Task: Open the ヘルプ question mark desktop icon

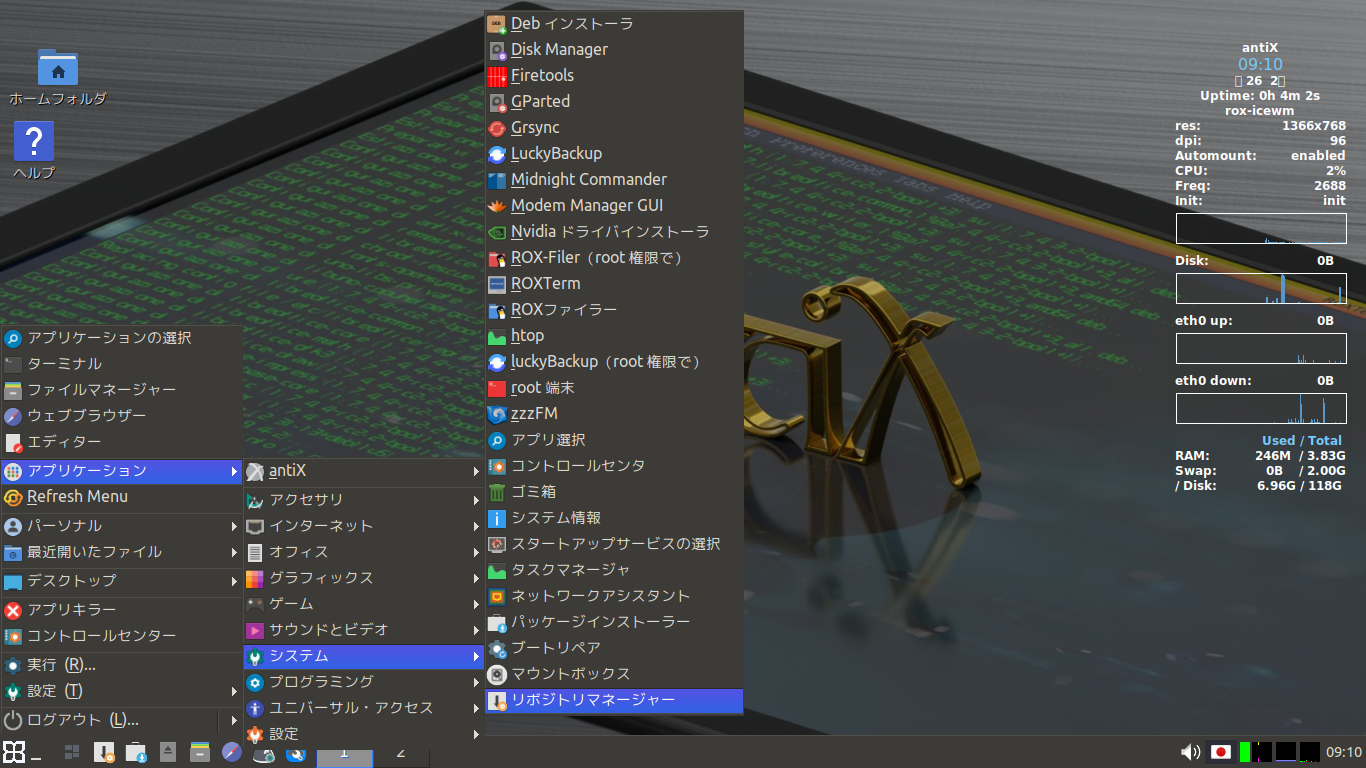Action: click(34, 141)
